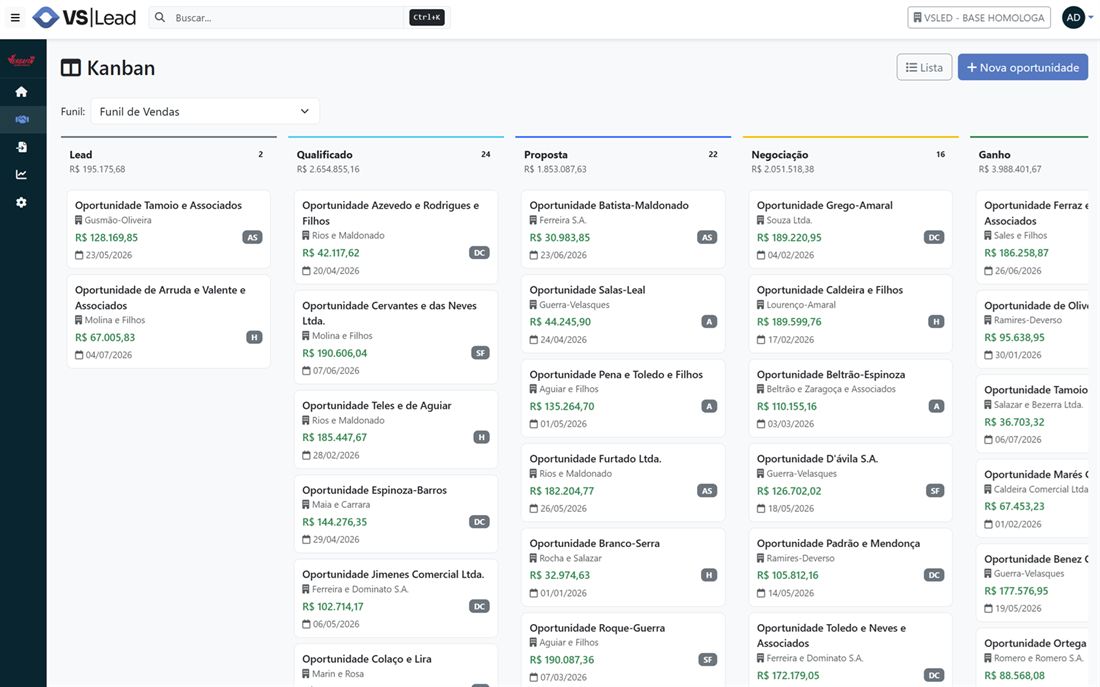Click the Qualificado column header

point(325,154)
